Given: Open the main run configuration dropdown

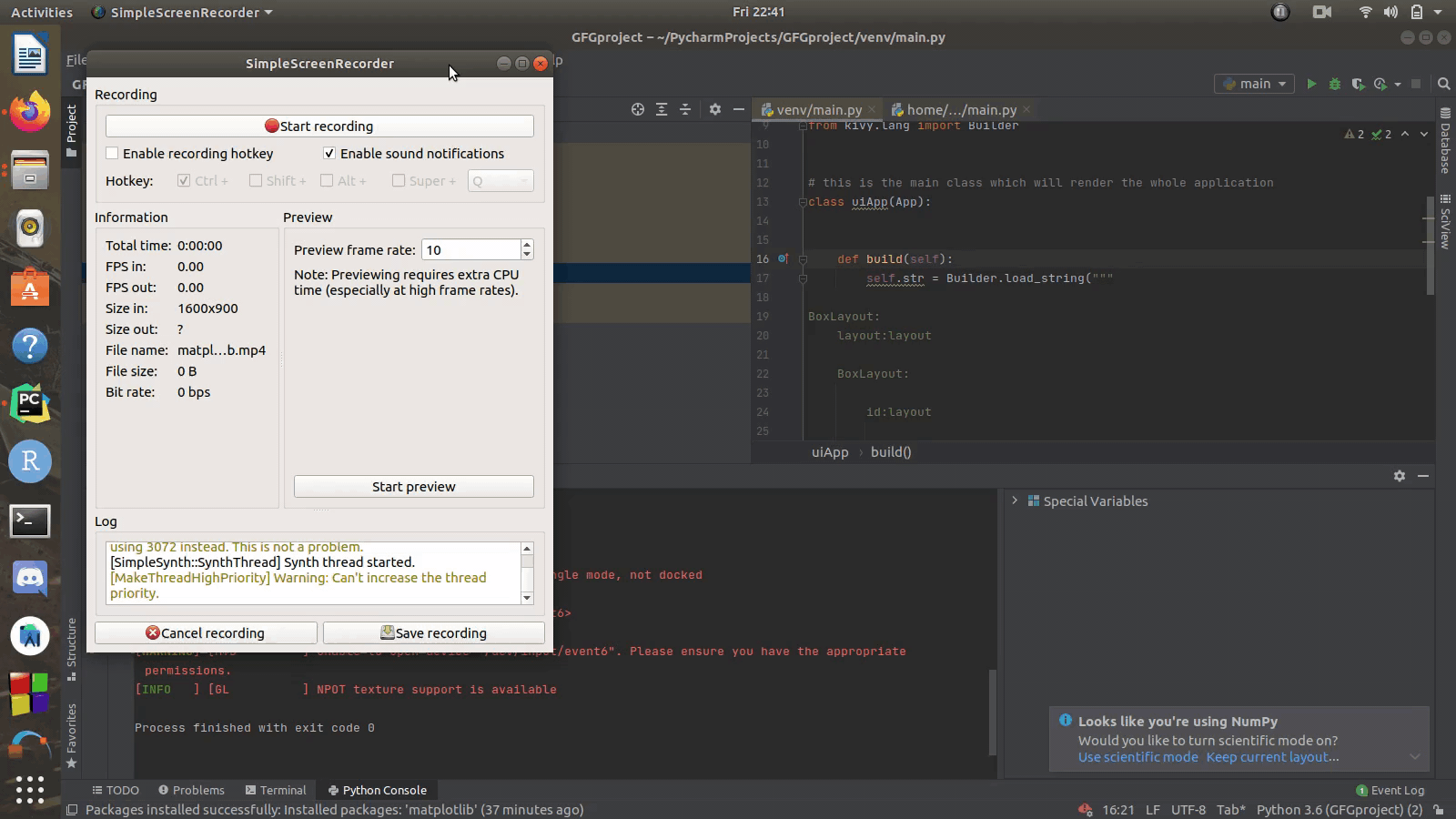Looking at the screenshot, I should (x=1254, y=84).
